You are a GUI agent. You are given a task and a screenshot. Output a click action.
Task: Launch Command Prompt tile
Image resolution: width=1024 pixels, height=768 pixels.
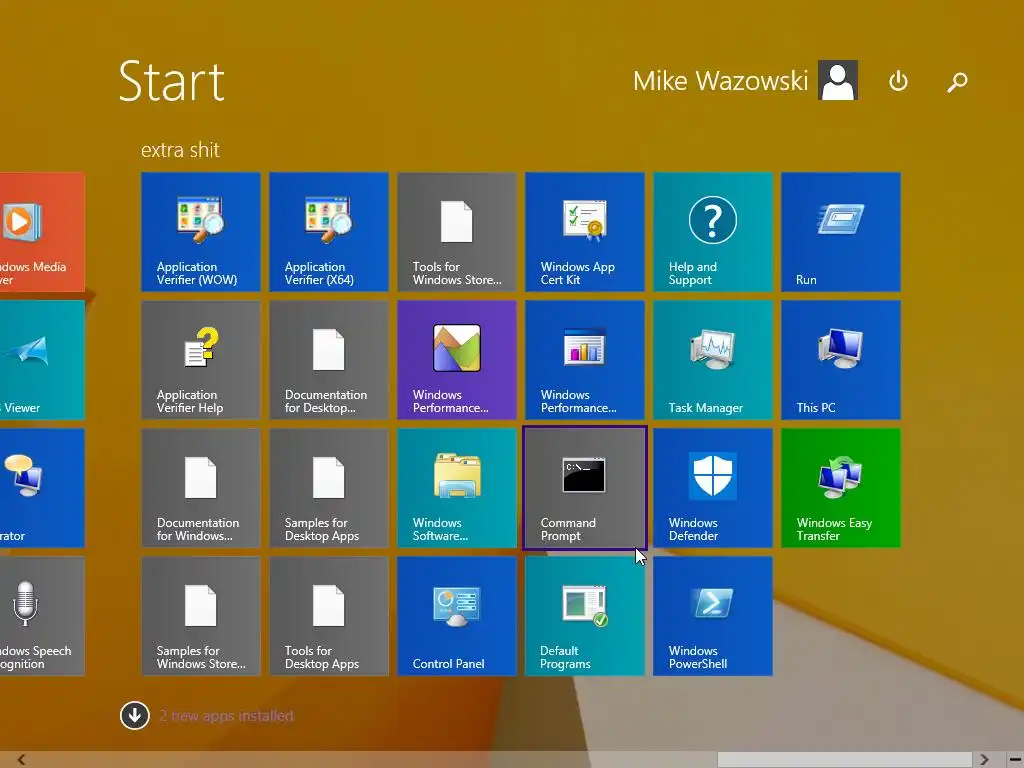click(584, 488)
